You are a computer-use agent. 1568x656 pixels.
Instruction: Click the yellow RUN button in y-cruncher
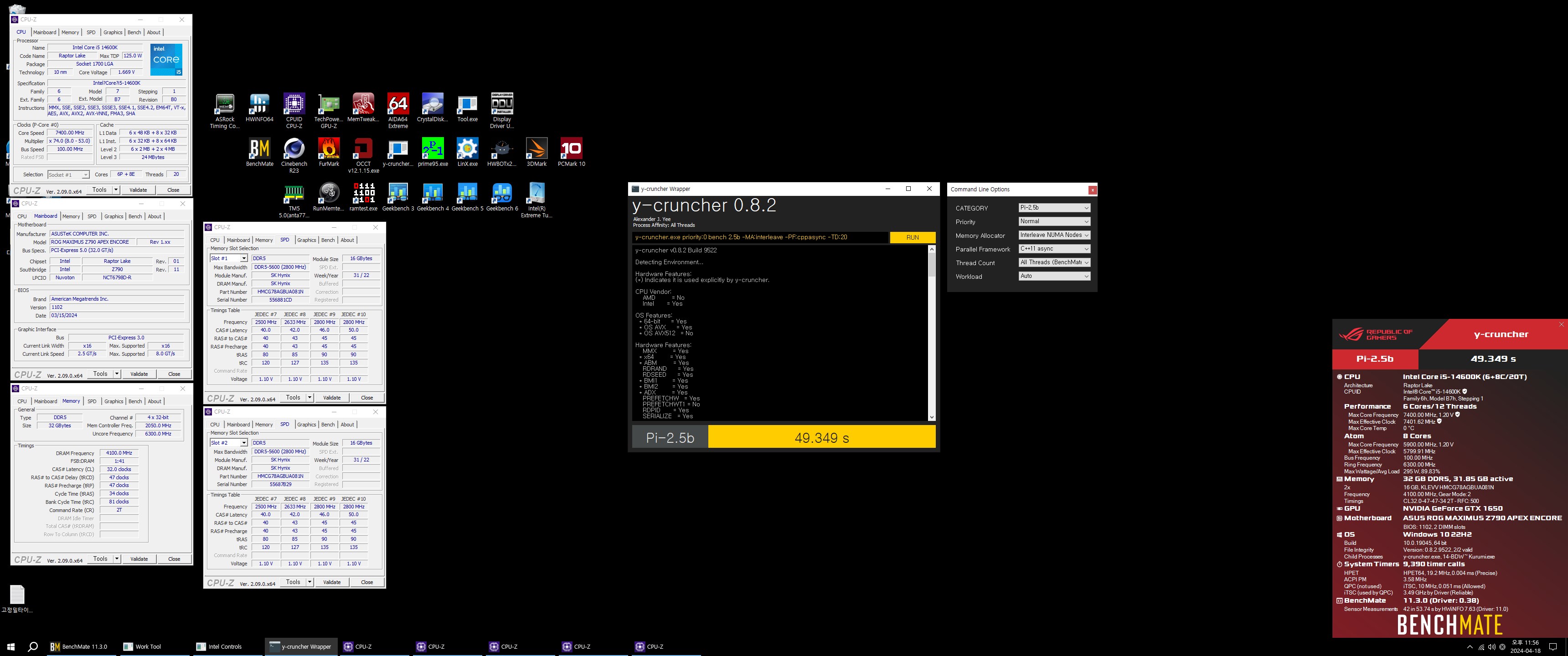[x=913, y=237]
